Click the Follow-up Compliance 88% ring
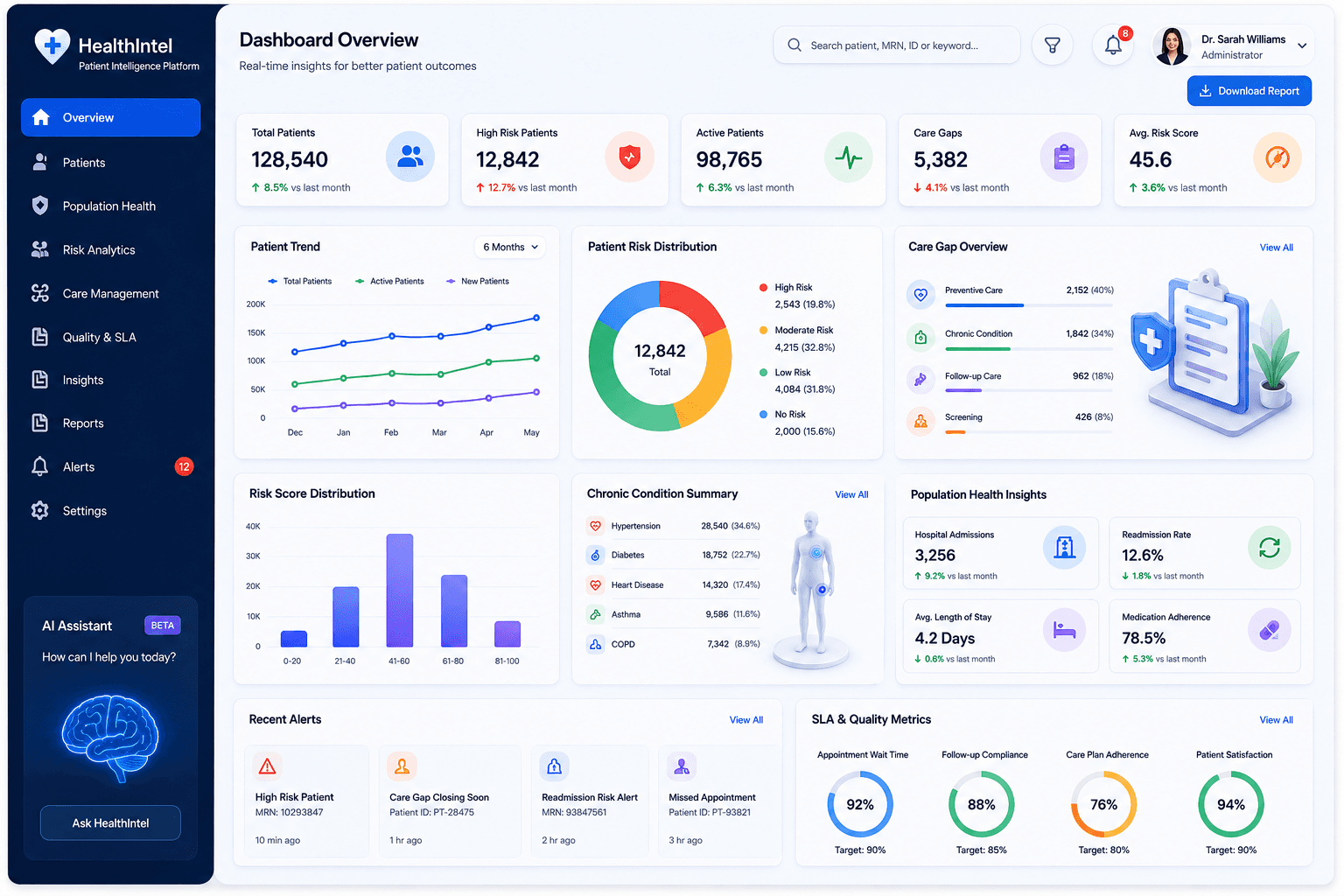The height and width of the screenshot is (896, 1344). [981, 804]
